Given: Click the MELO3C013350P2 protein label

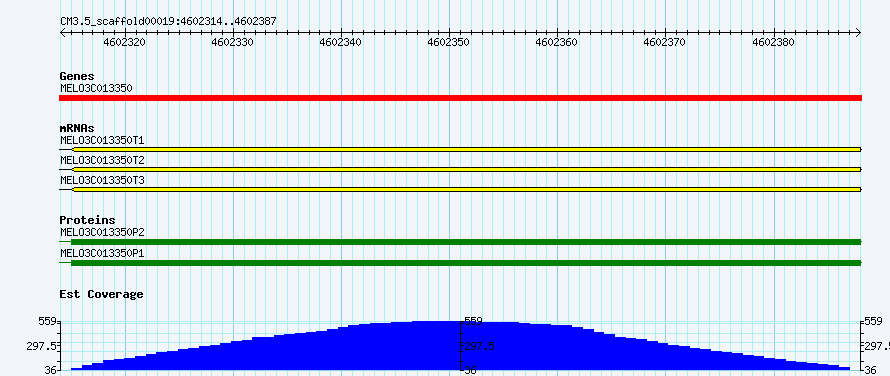Looking at the screenshot, I should pyautogui.click(x=102, y=232).
